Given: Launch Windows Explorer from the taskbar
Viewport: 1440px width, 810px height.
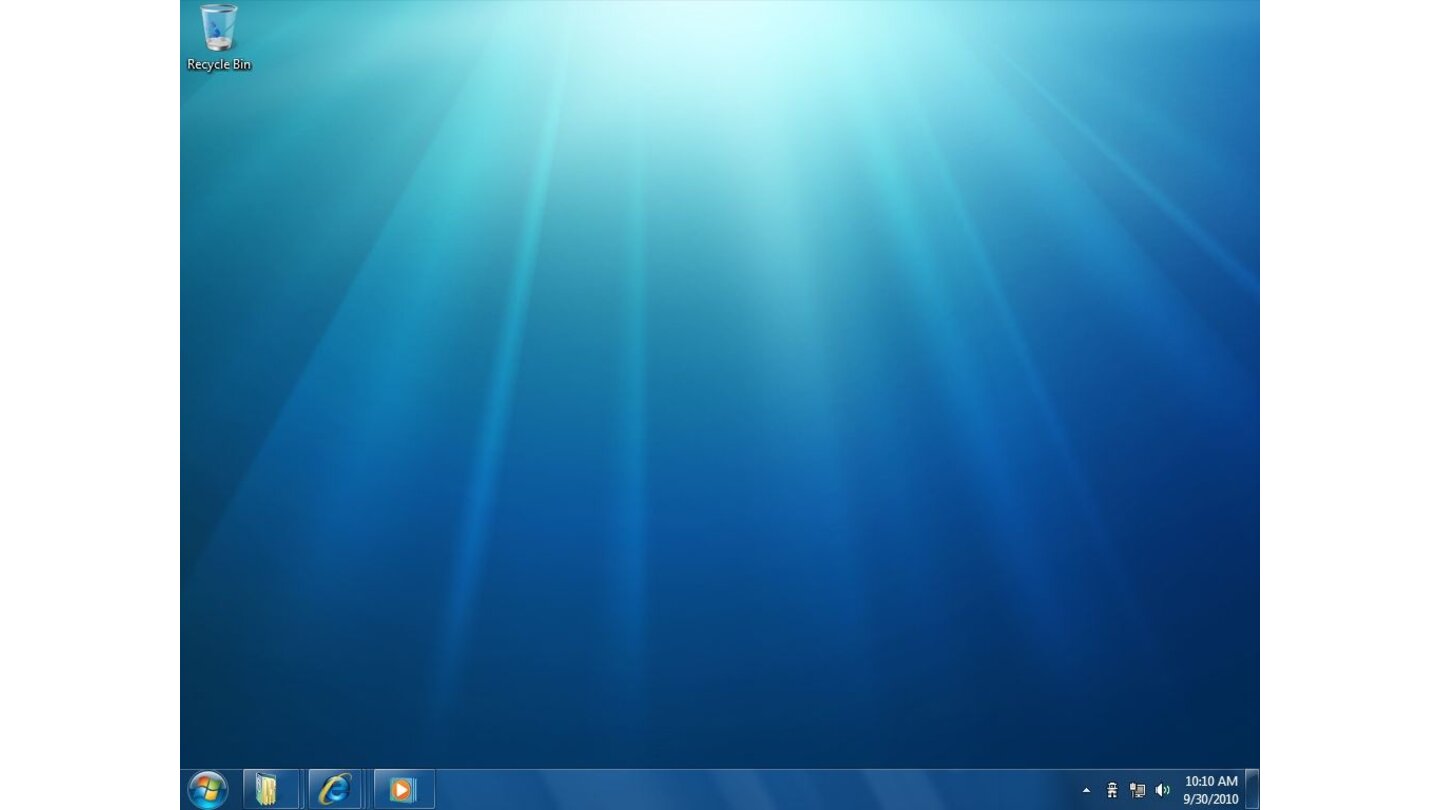Looking at the screenshot, I should 271,790.
